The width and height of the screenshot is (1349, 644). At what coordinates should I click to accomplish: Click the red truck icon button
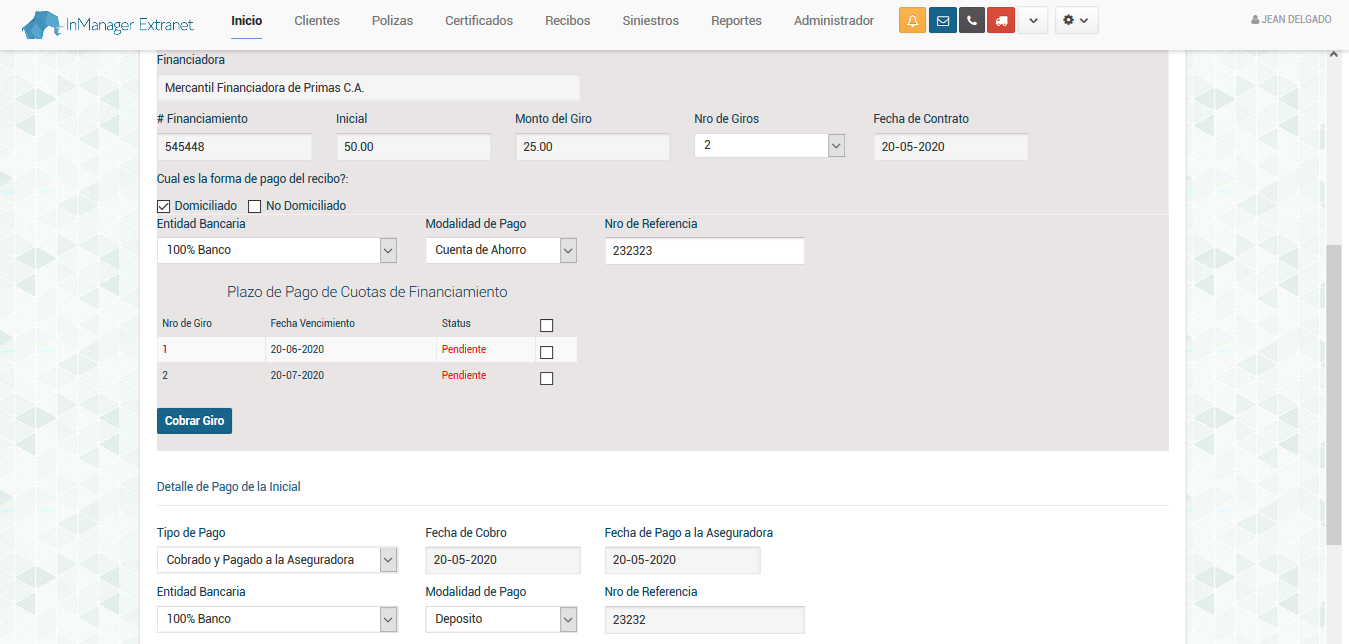[x=1001, y=21]
